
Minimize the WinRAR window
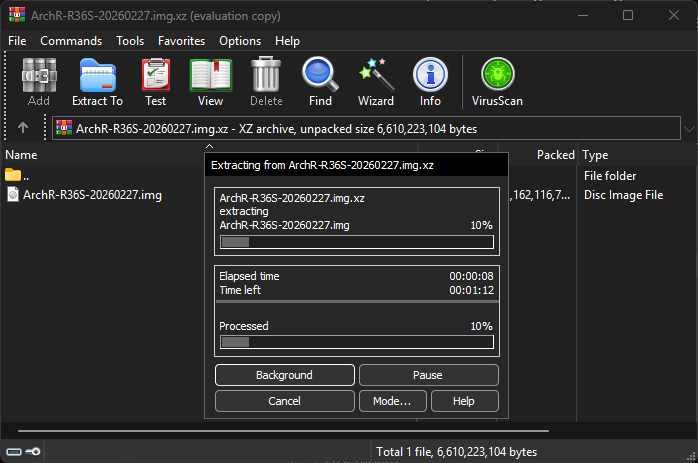(x=583, y=16)
